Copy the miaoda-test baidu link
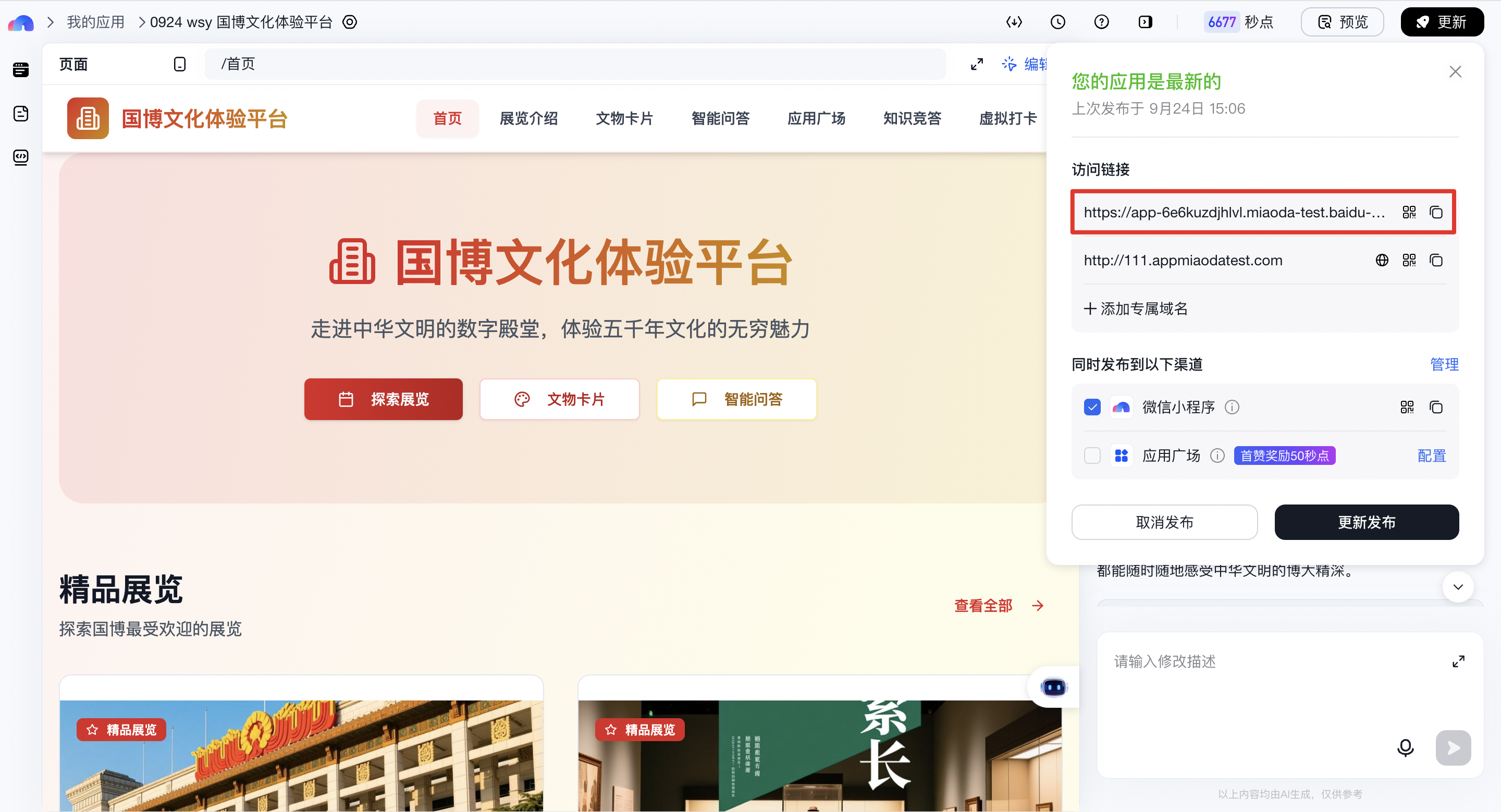This screenshot has height=812, width=1501. point(1436,212)
